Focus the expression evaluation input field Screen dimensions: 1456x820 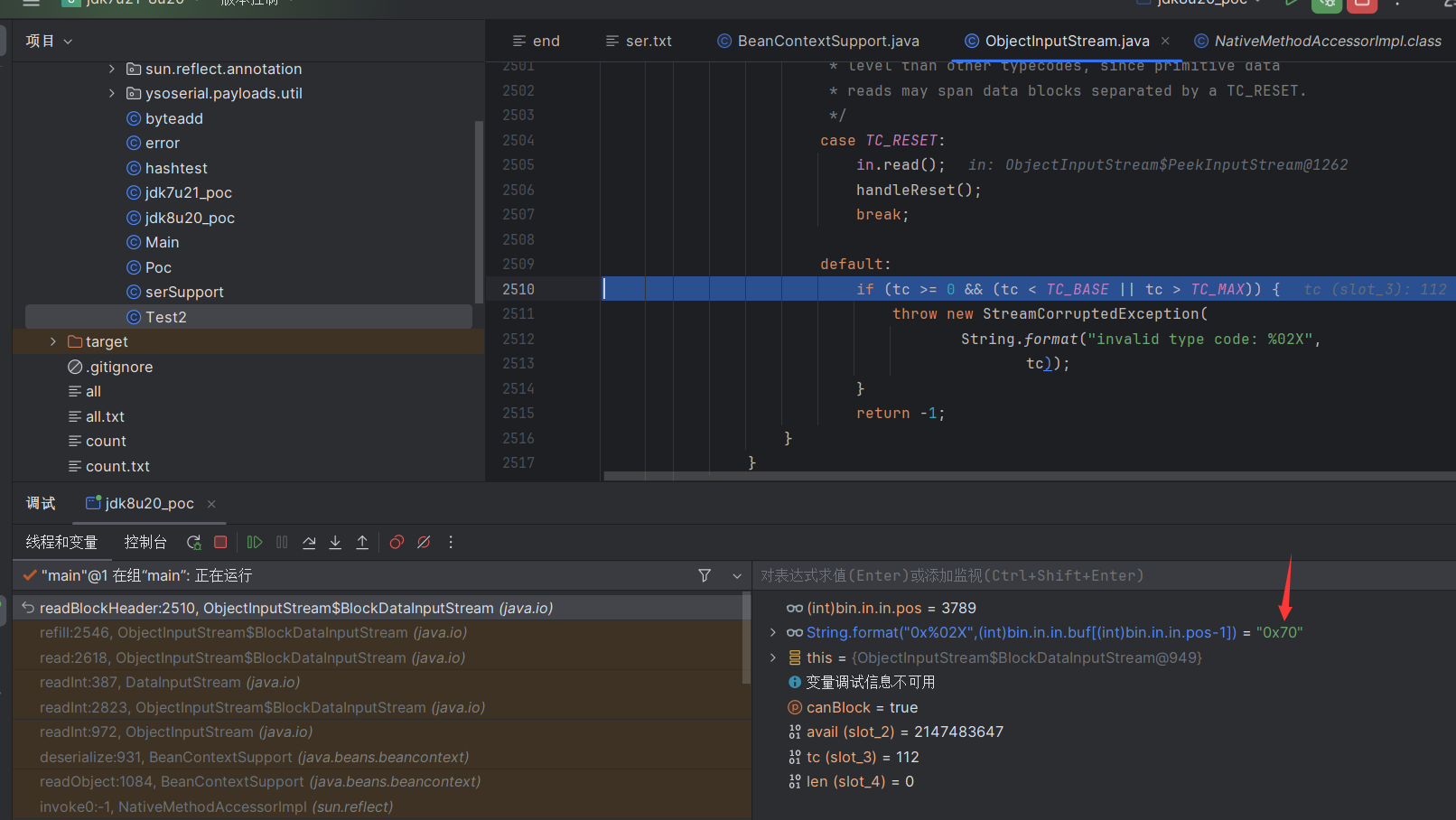pyautogui.click(x=1102, y=575)
